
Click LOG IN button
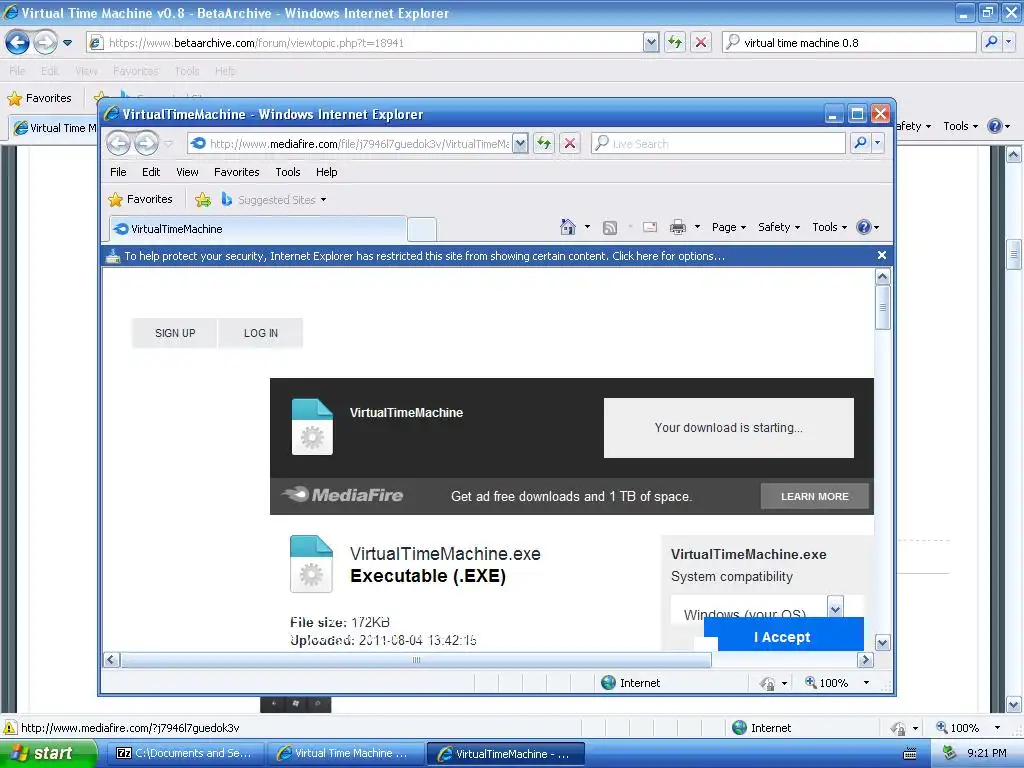[261, 333]
